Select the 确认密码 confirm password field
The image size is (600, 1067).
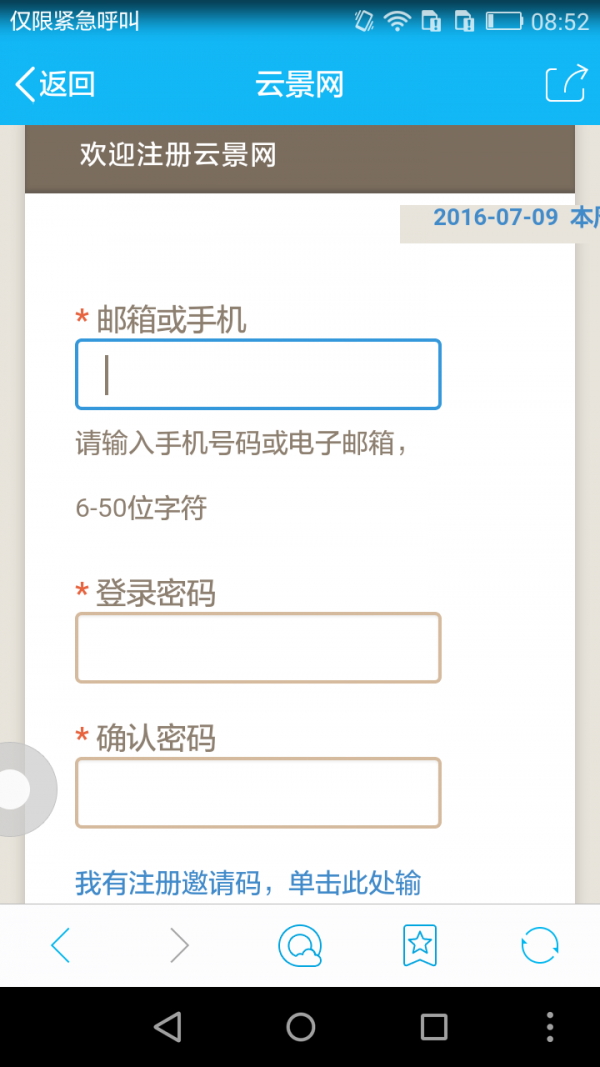coord(258,792)
